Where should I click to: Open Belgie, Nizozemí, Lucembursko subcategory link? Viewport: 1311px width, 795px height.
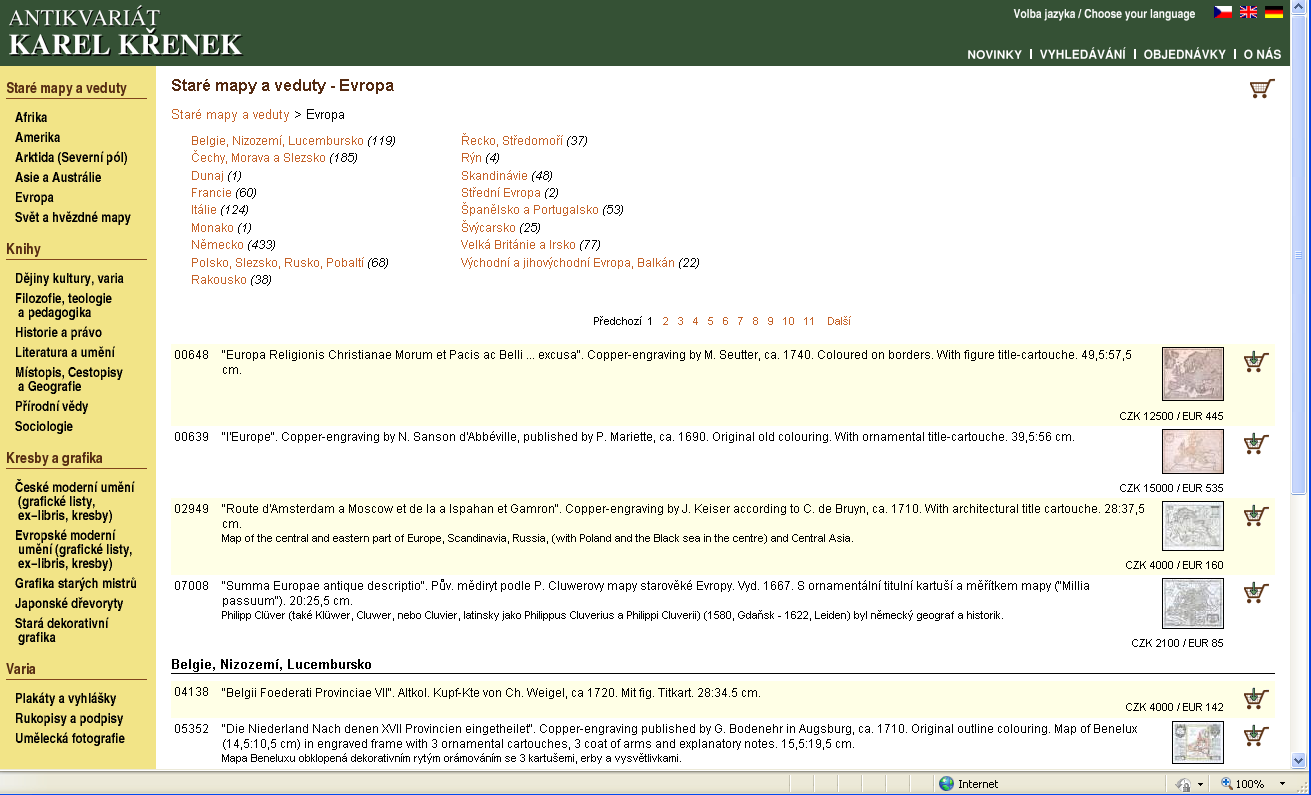pyautogui.click(x=277, y=141)
